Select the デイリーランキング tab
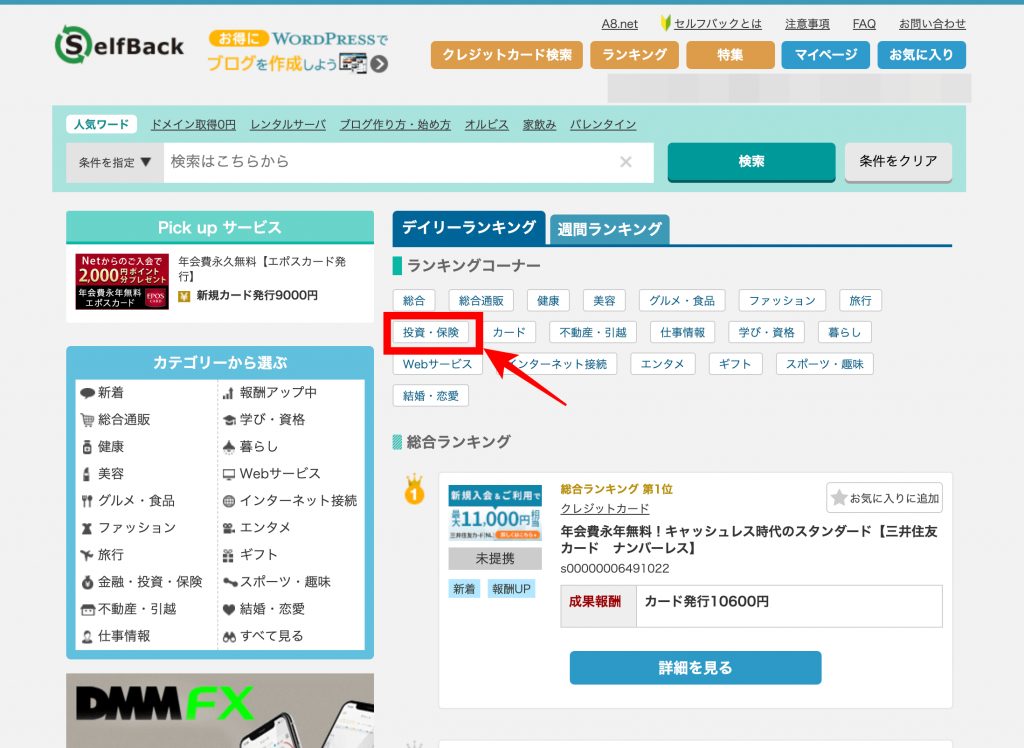The image size is (1024, 748). click(469, 228)
